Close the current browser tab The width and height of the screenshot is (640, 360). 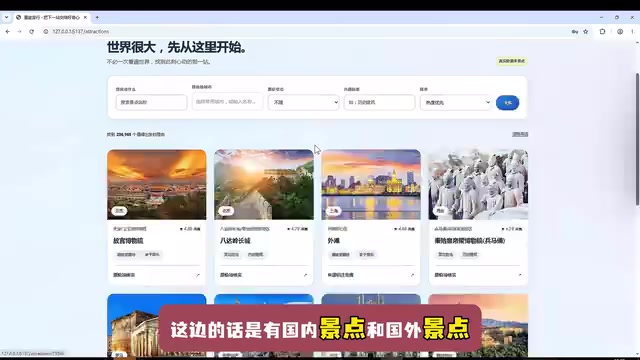(85, 18)
